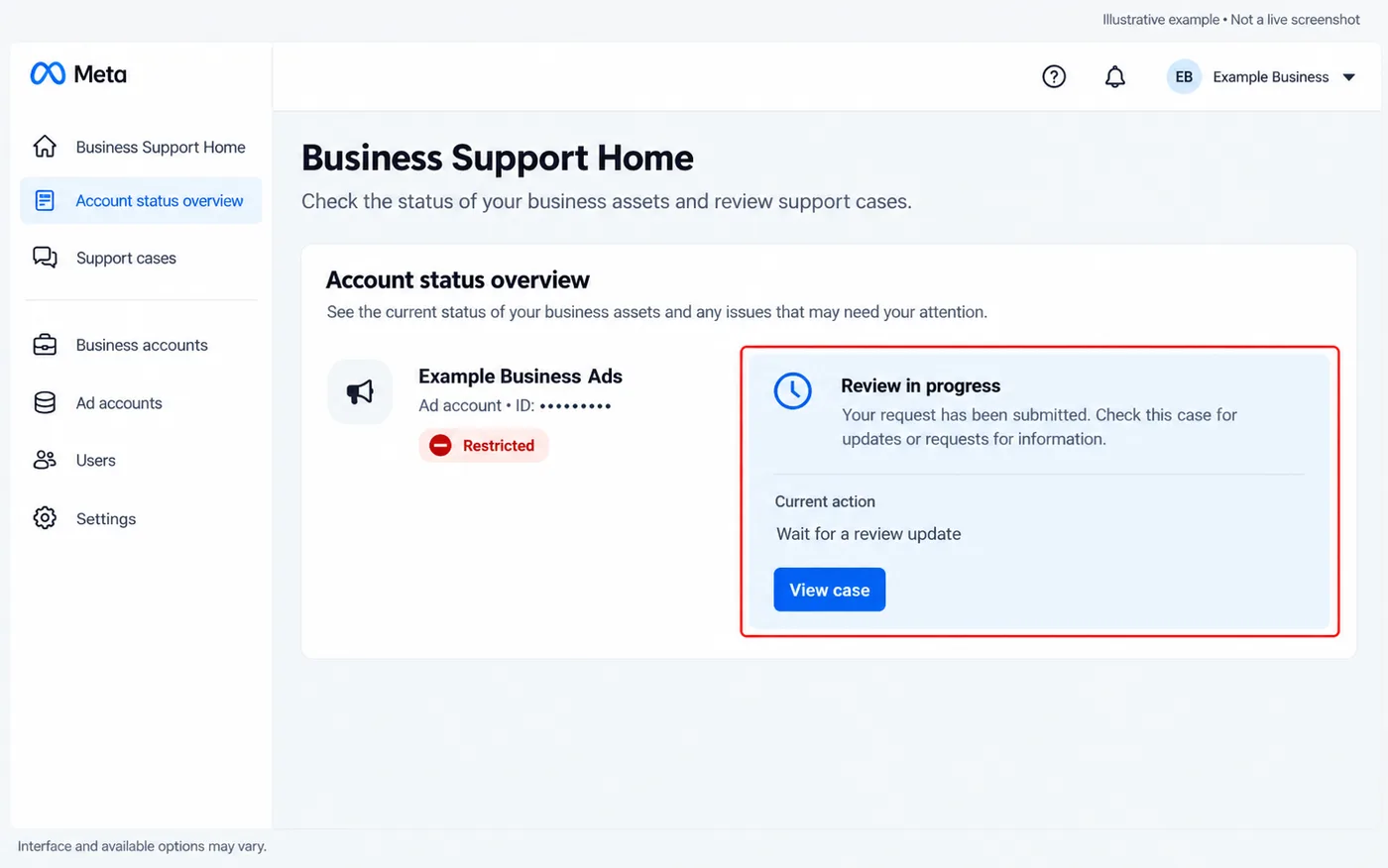Click the Business Support Home house icon

point(45,147)
